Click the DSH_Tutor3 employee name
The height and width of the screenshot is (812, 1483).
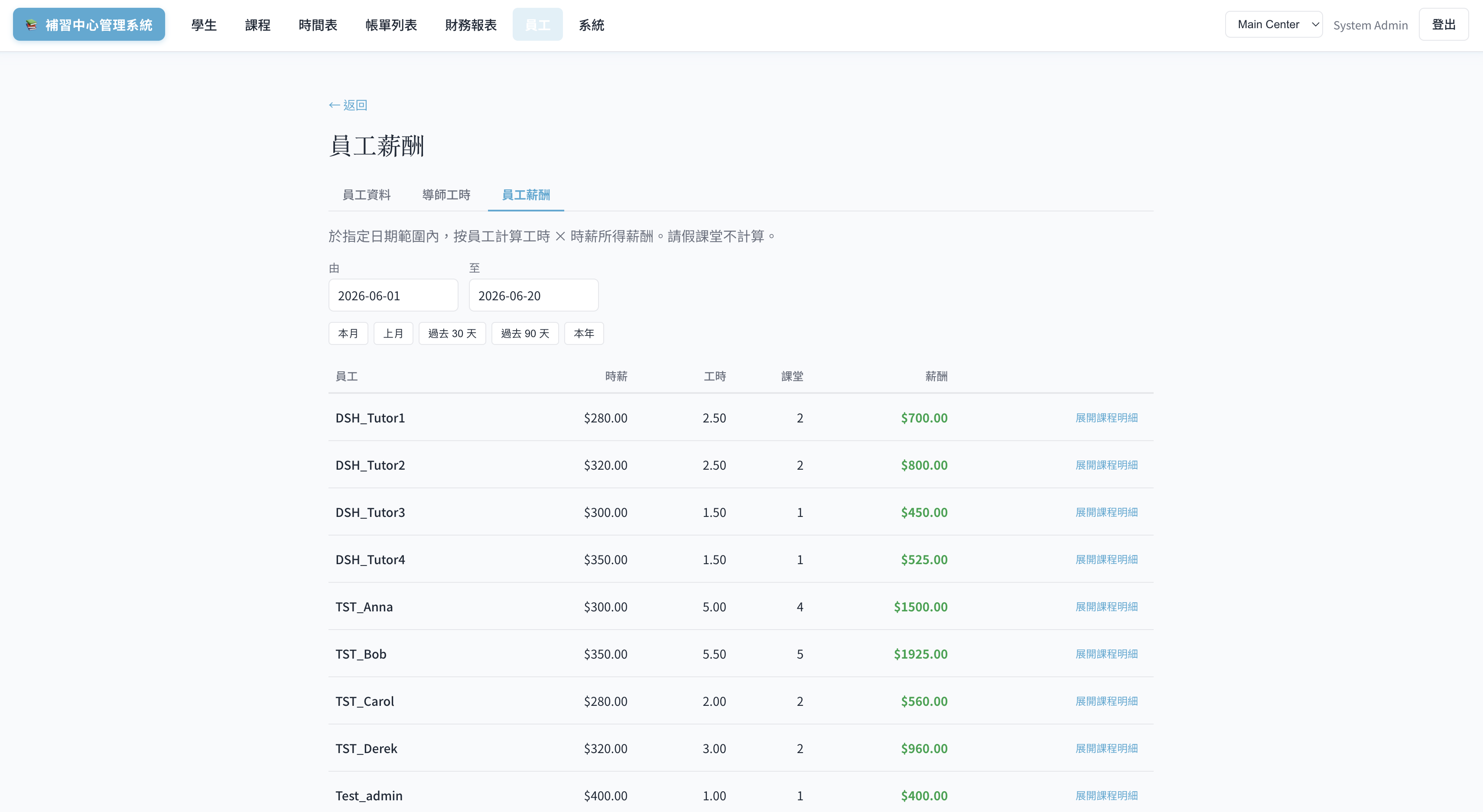tap(370, 512)
